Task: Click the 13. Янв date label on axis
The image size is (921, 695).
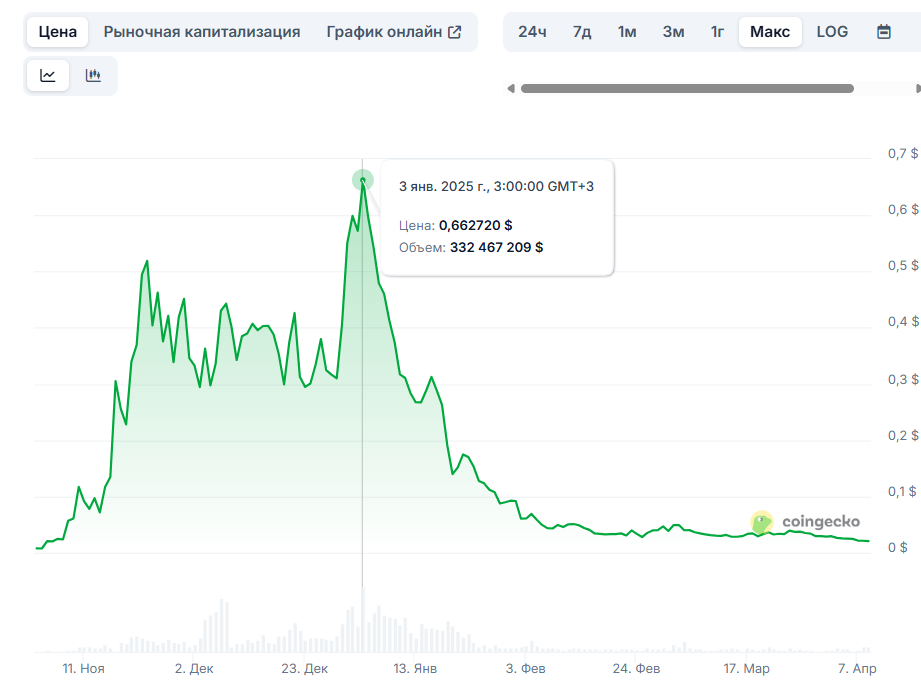Action: point(414,668)
